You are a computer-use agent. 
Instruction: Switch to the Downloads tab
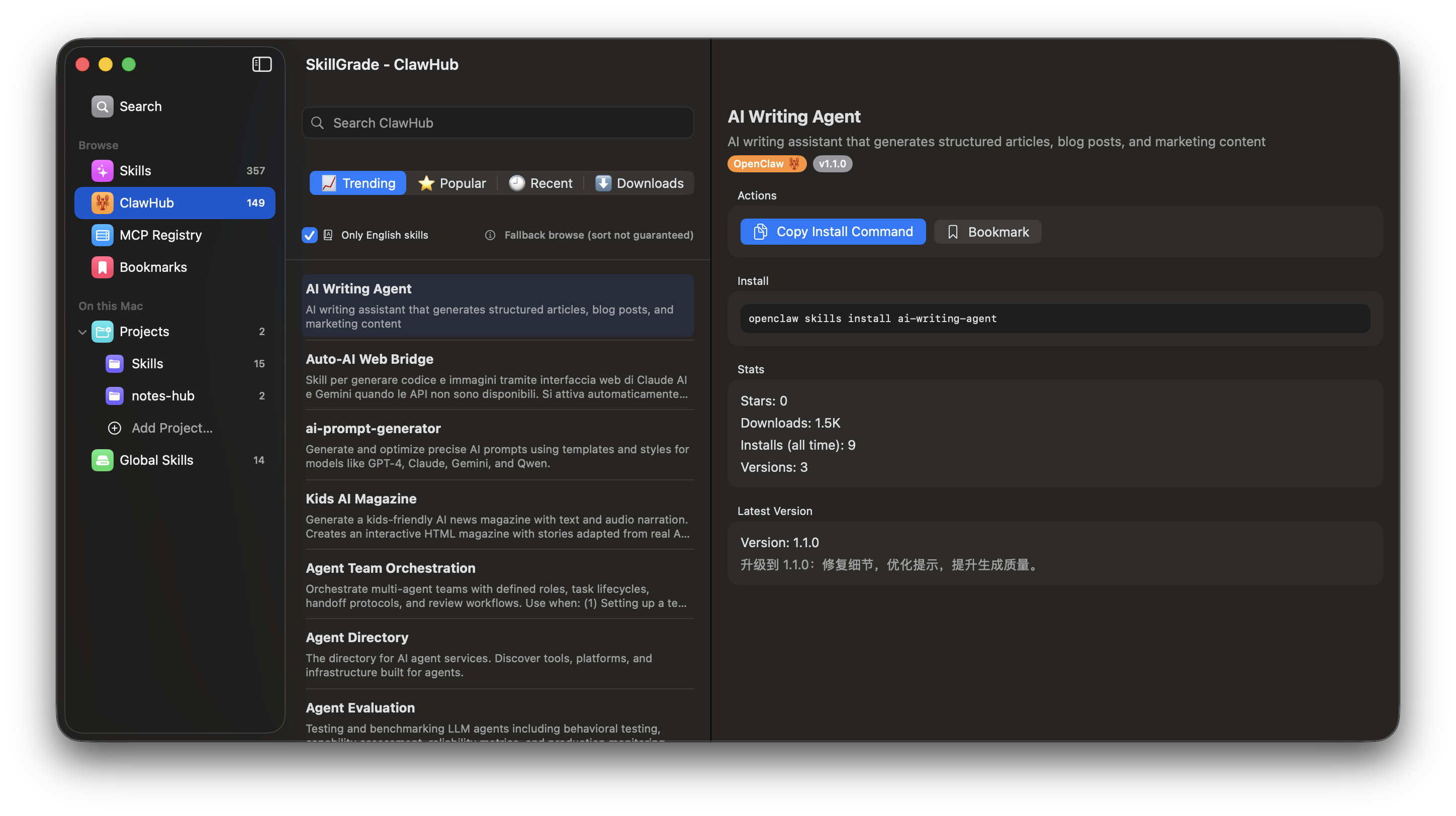click(639, 183)
